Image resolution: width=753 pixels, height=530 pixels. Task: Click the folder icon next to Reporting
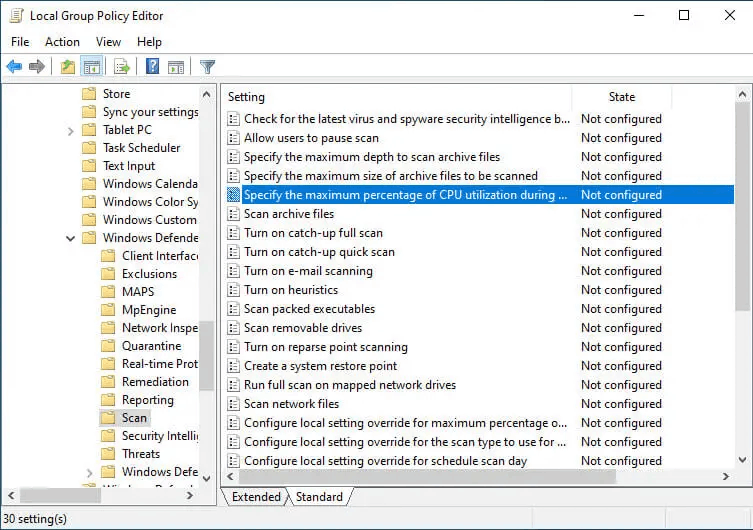(x=109, y=400)
